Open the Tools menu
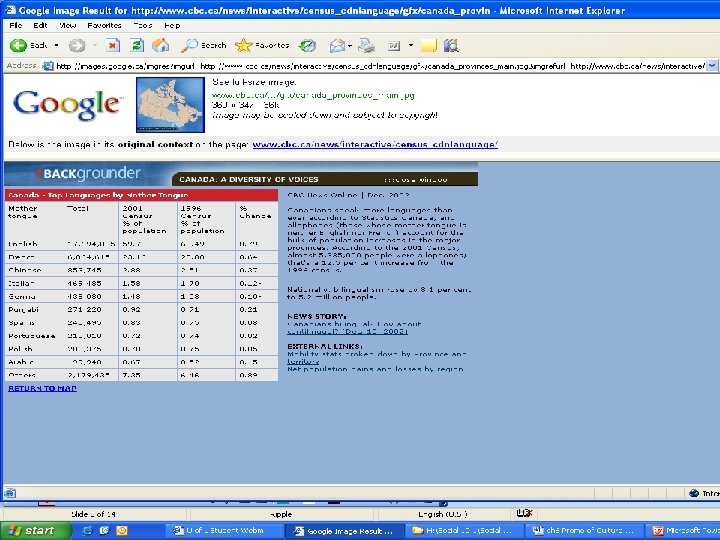720x540 pixels. (142, 25)
